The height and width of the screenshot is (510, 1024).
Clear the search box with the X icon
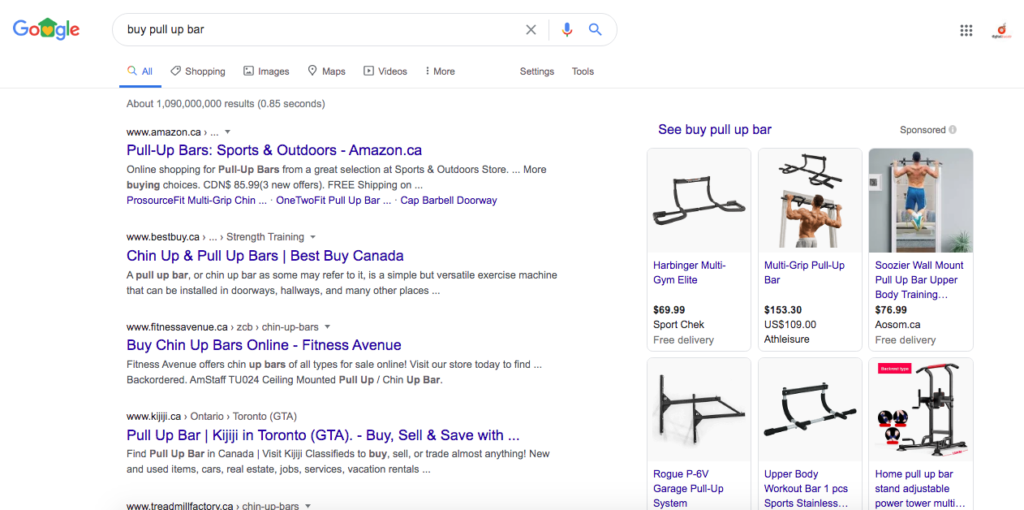click(x=531, y=29)
